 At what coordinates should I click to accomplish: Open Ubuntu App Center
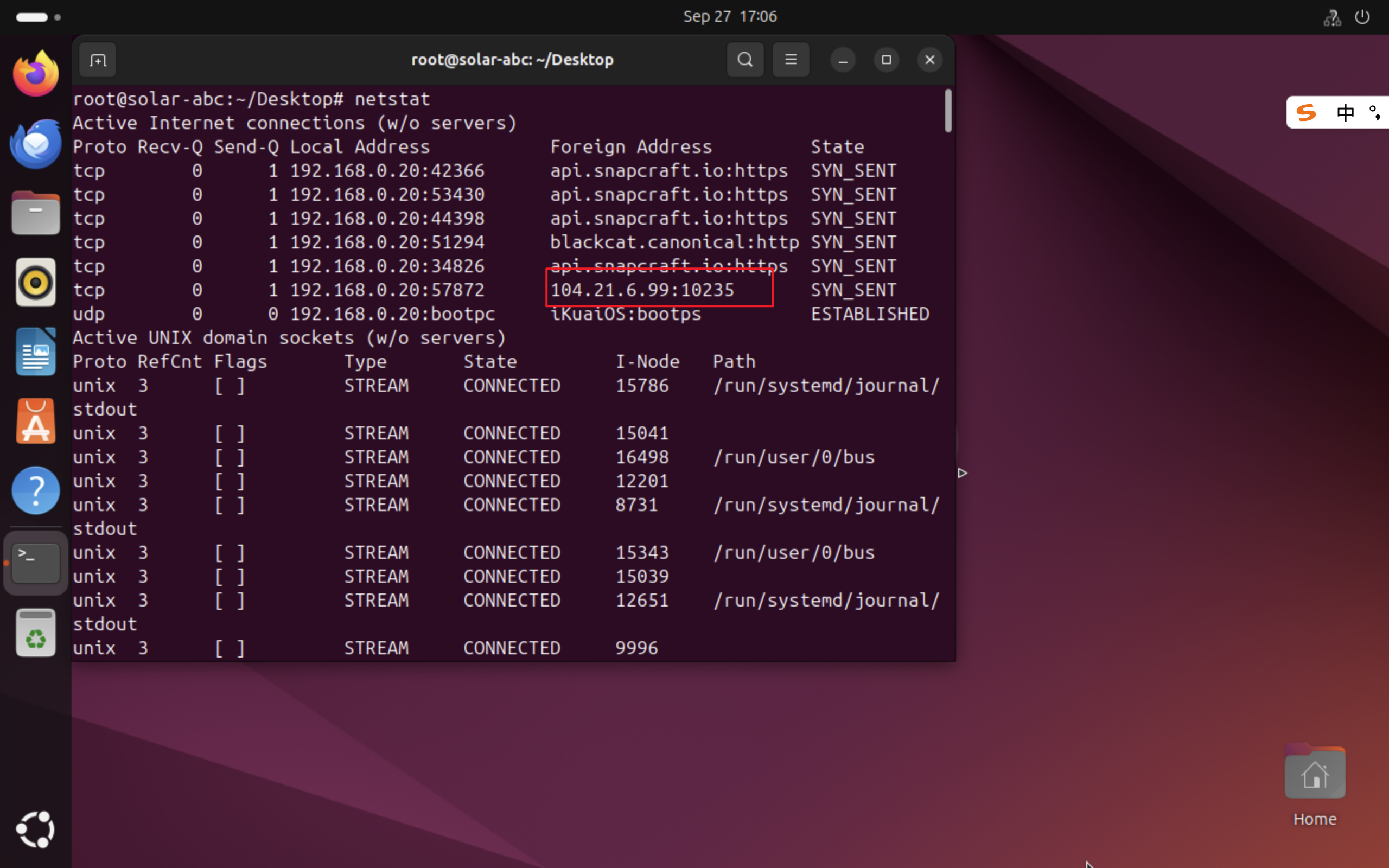coord(36,422)
